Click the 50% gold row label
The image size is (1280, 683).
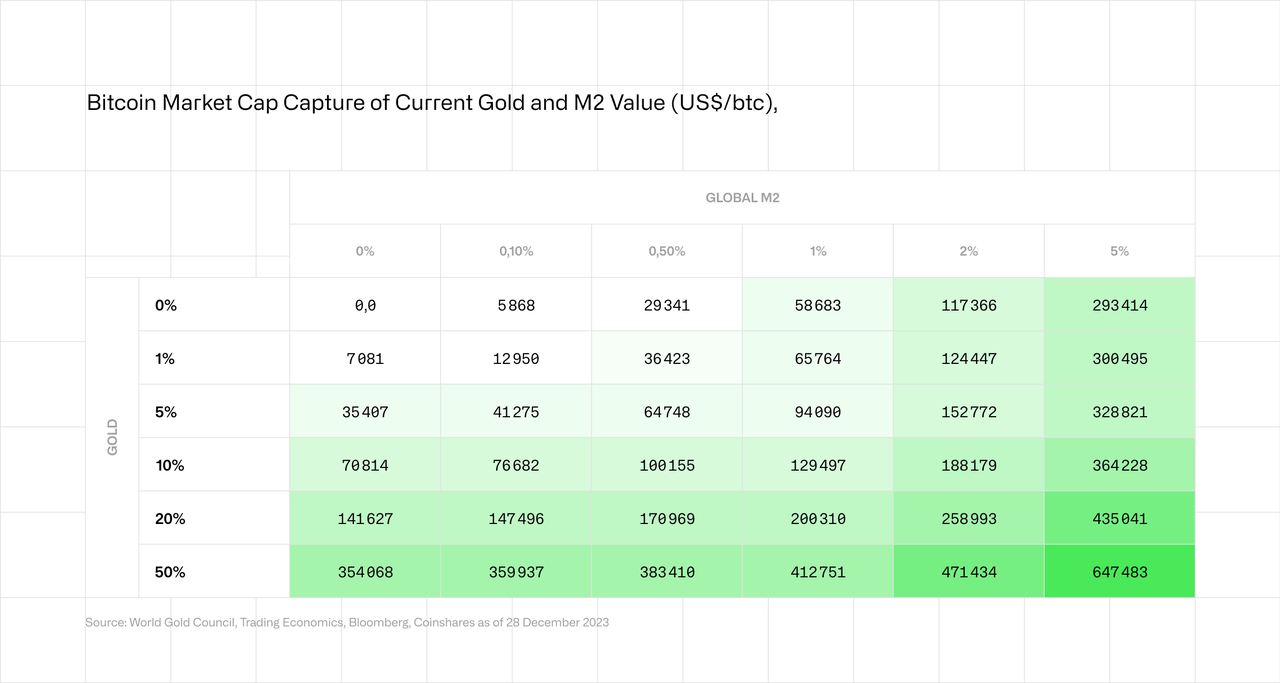click(171, 572)
